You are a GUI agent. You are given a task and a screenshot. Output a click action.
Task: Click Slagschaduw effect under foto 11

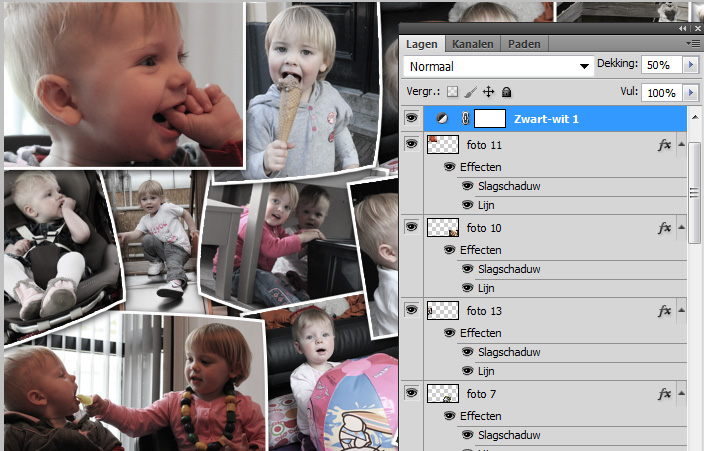point(509,186)
